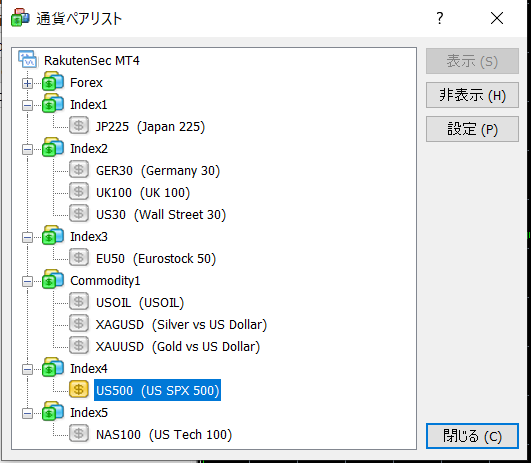This screenshot has height=463, width=531.
Task: Click the 非表示 (H) hide button
Action: click(x=472, y=95)
